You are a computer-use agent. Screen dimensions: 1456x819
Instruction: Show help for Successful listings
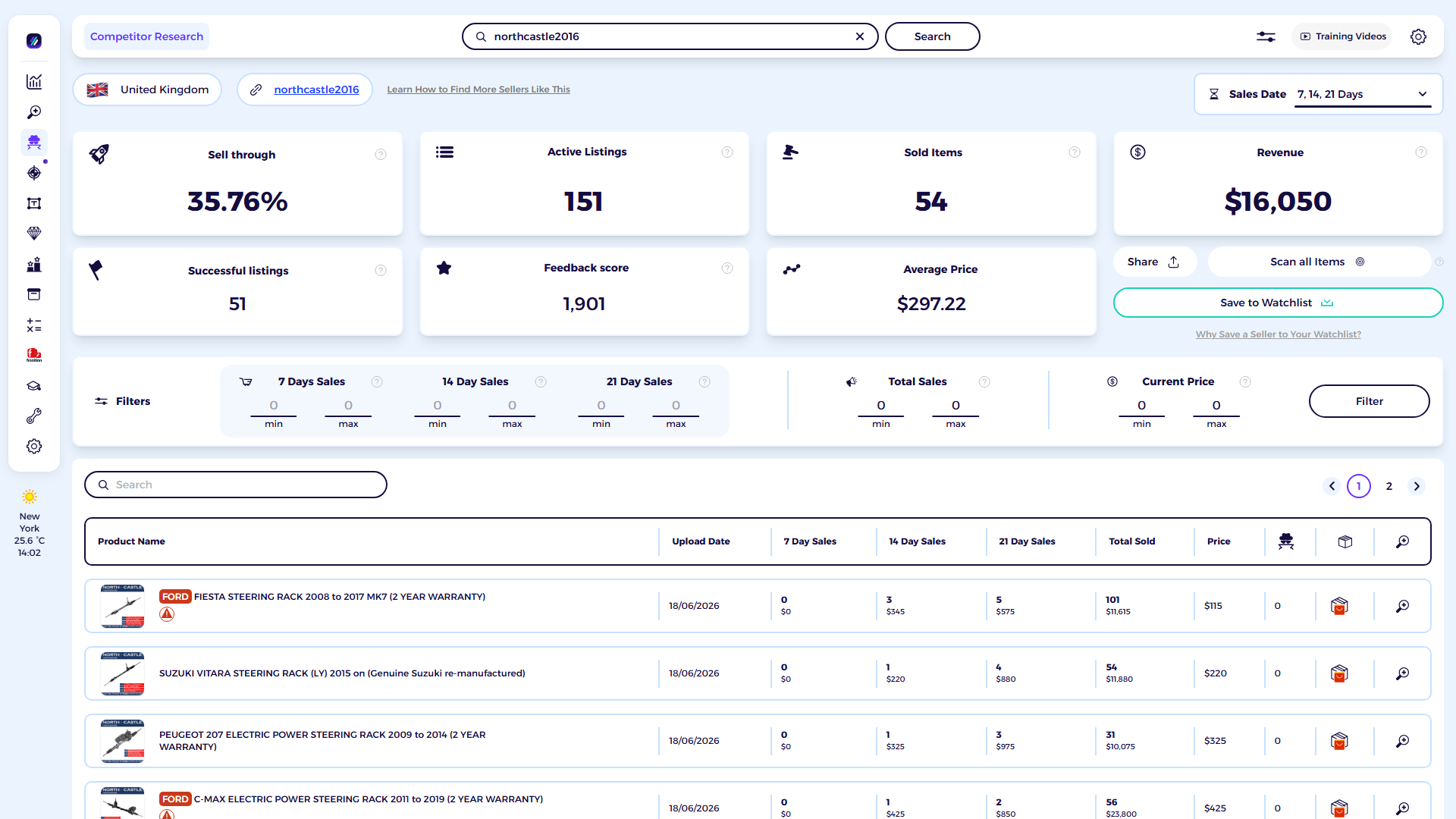[381, 271]
